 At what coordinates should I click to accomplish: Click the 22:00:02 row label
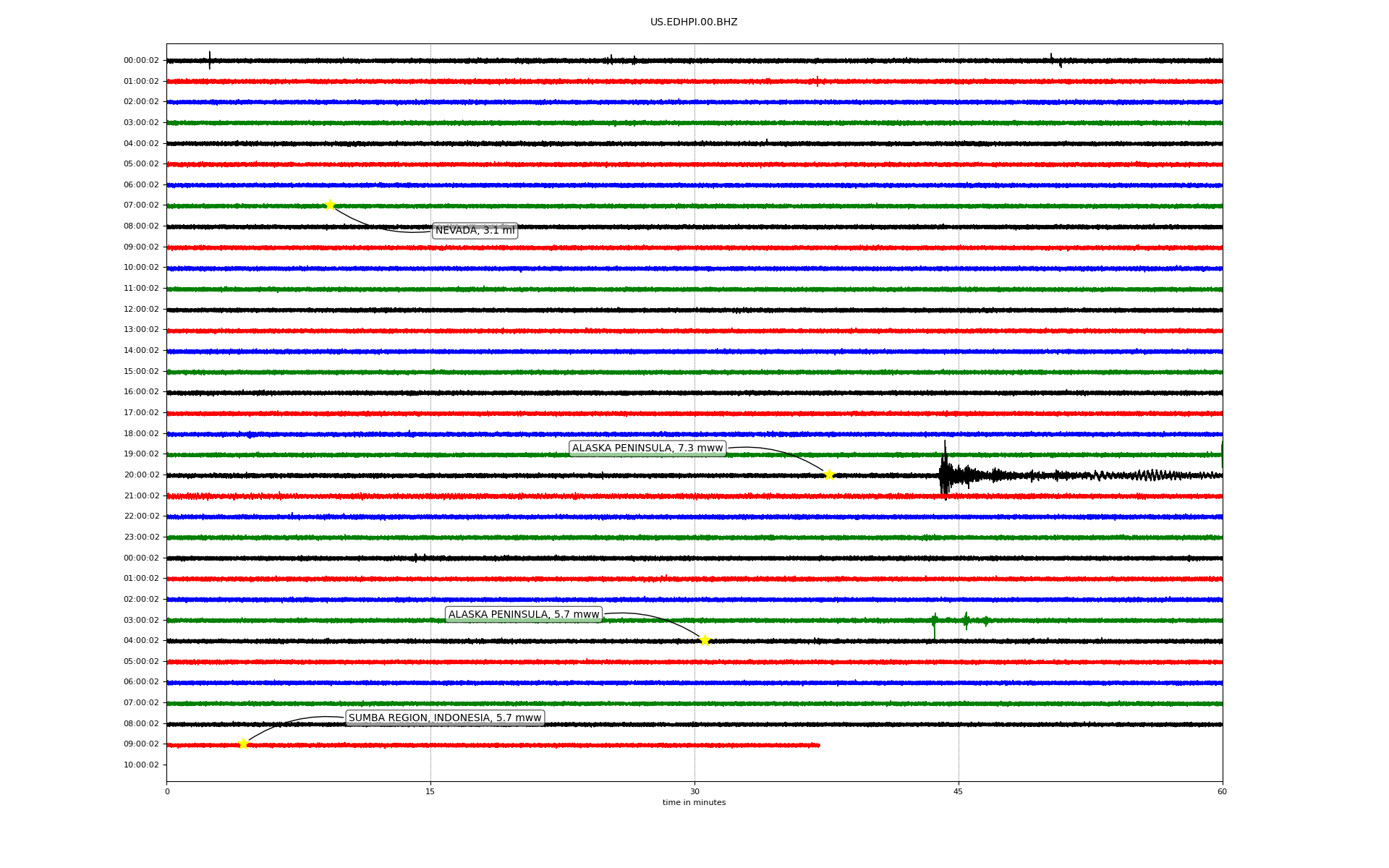pyautogui.click(x=141, y=516)
